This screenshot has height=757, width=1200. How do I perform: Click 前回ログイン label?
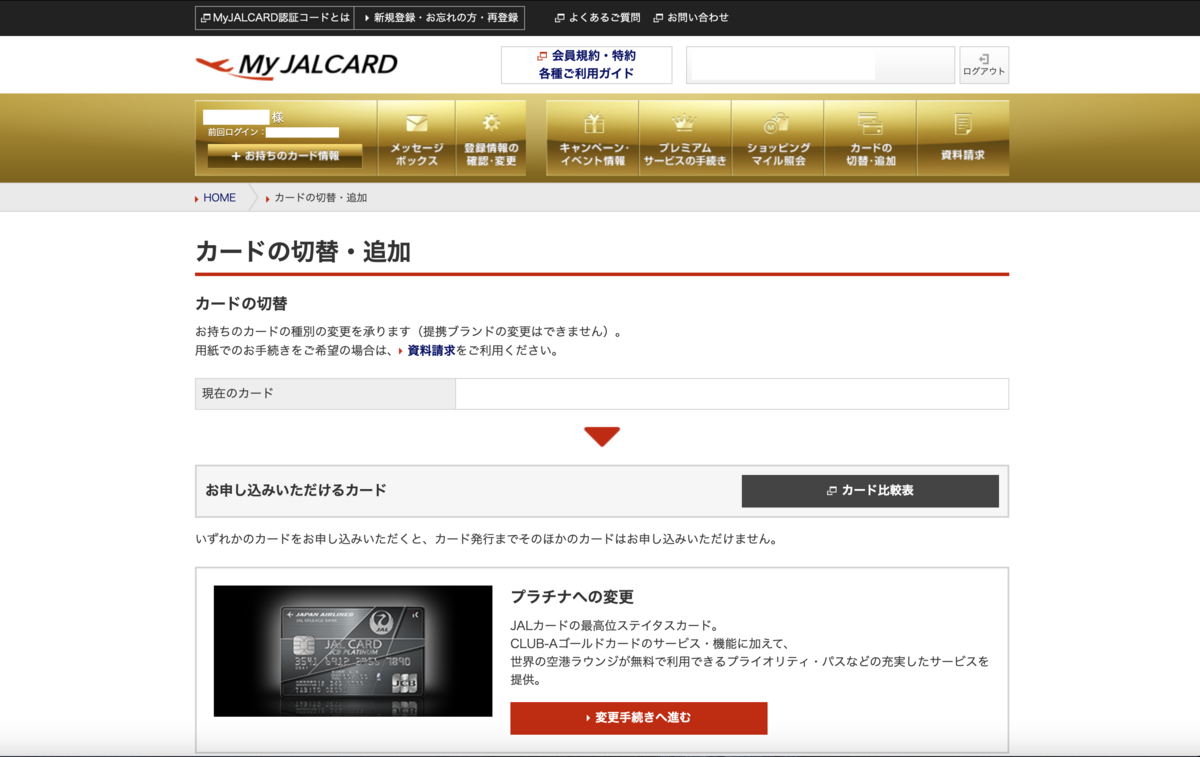235,132
